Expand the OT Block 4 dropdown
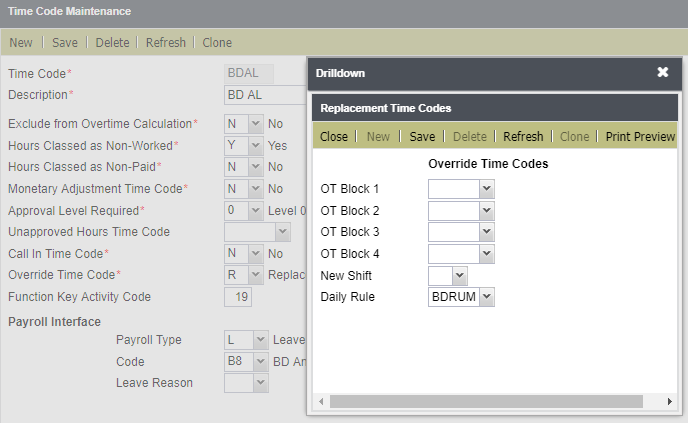Screen dimensions: 688x423 [461, 254]
